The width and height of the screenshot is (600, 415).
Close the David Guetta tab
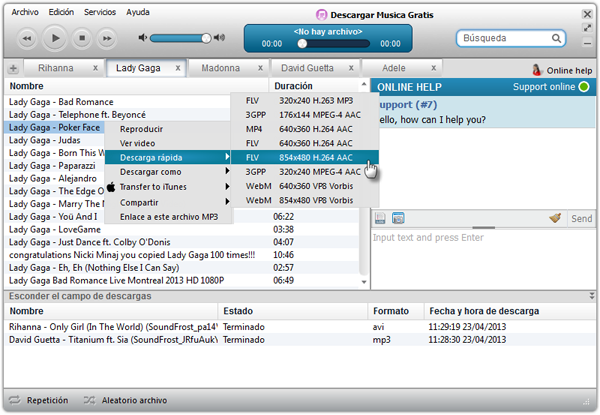(351, 68)
